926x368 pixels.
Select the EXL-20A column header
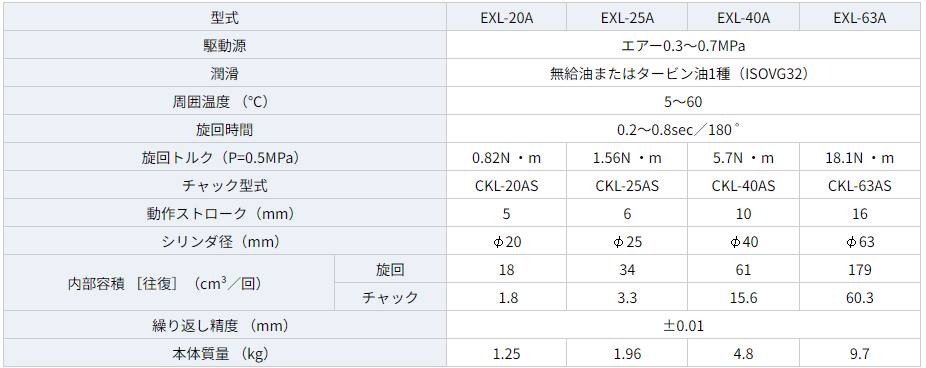pos(507,18)
